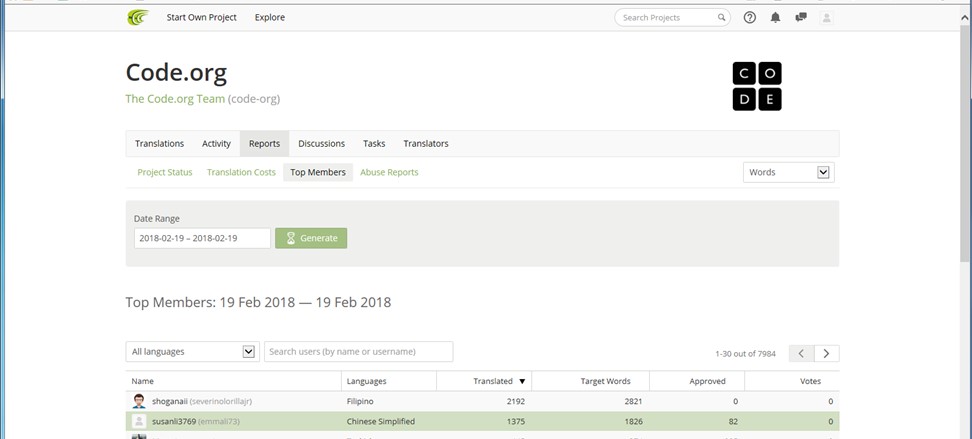Click the Generate button

(x=311, y=238)
